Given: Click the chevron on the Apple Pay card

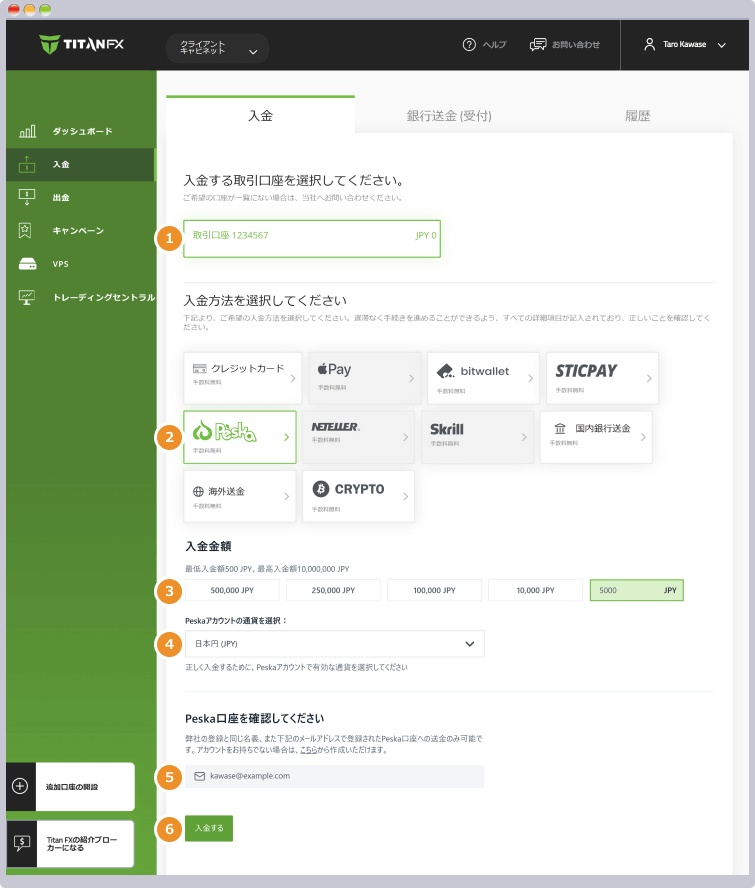Looking at the screenshot, I should coord(412,378).
